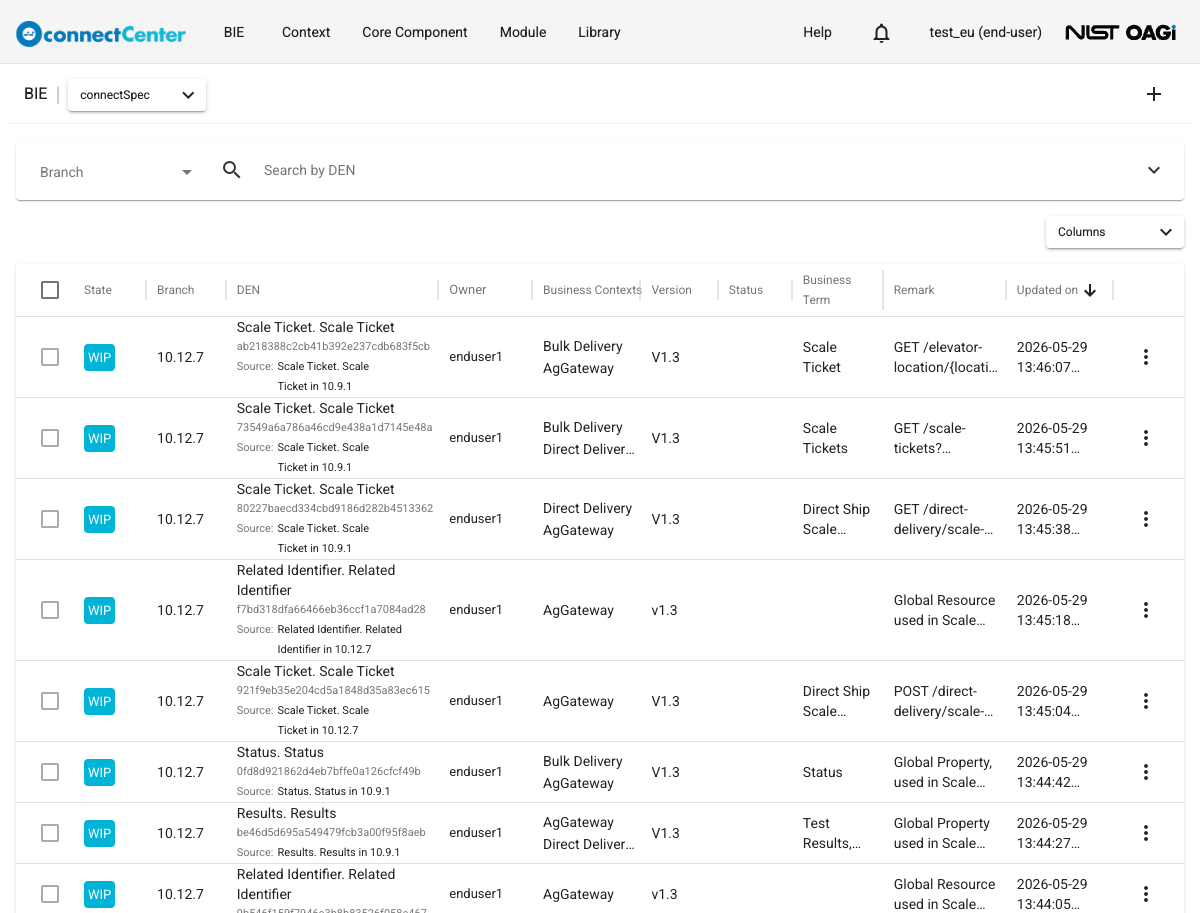
Task: Click the 'Scale Tickets' business term cell
Action: 825,438
